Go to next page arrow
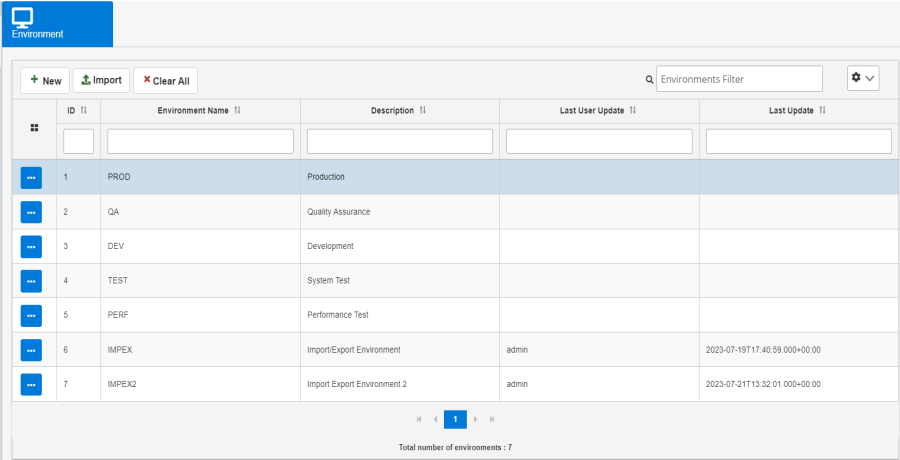 (476, 419)
